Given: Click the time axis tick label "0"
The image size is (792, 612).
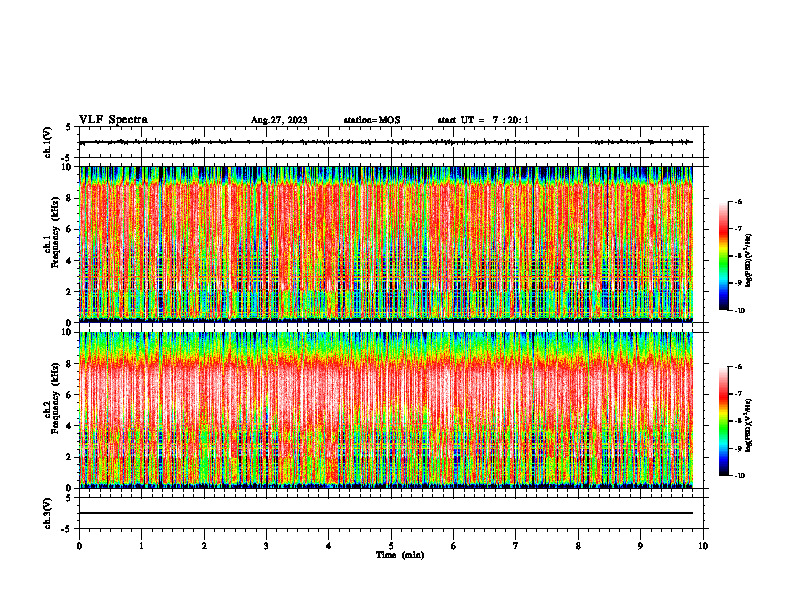Looking at the screenshot, I should click(x=79, y=546).
